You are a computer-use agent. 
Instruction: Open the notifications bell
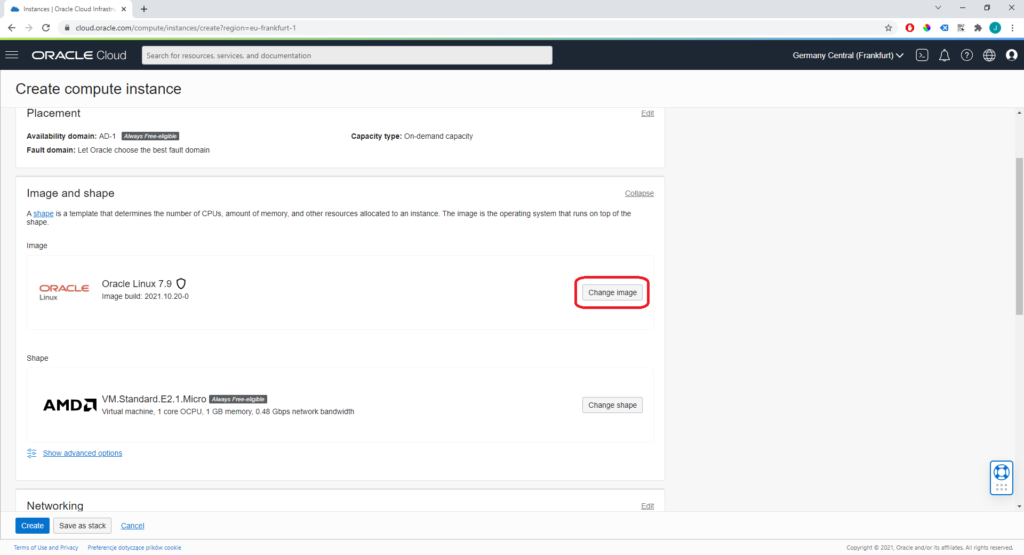click(x=944, y=56)
